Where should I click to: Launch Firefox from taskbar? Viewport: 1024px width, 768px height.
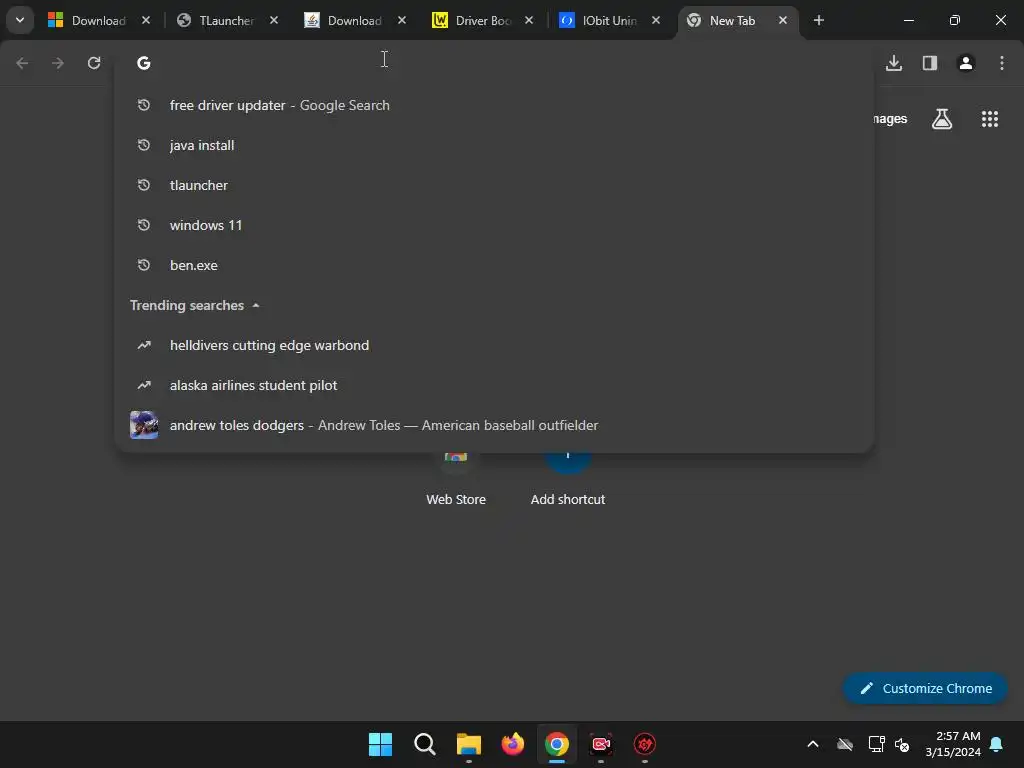513,744
